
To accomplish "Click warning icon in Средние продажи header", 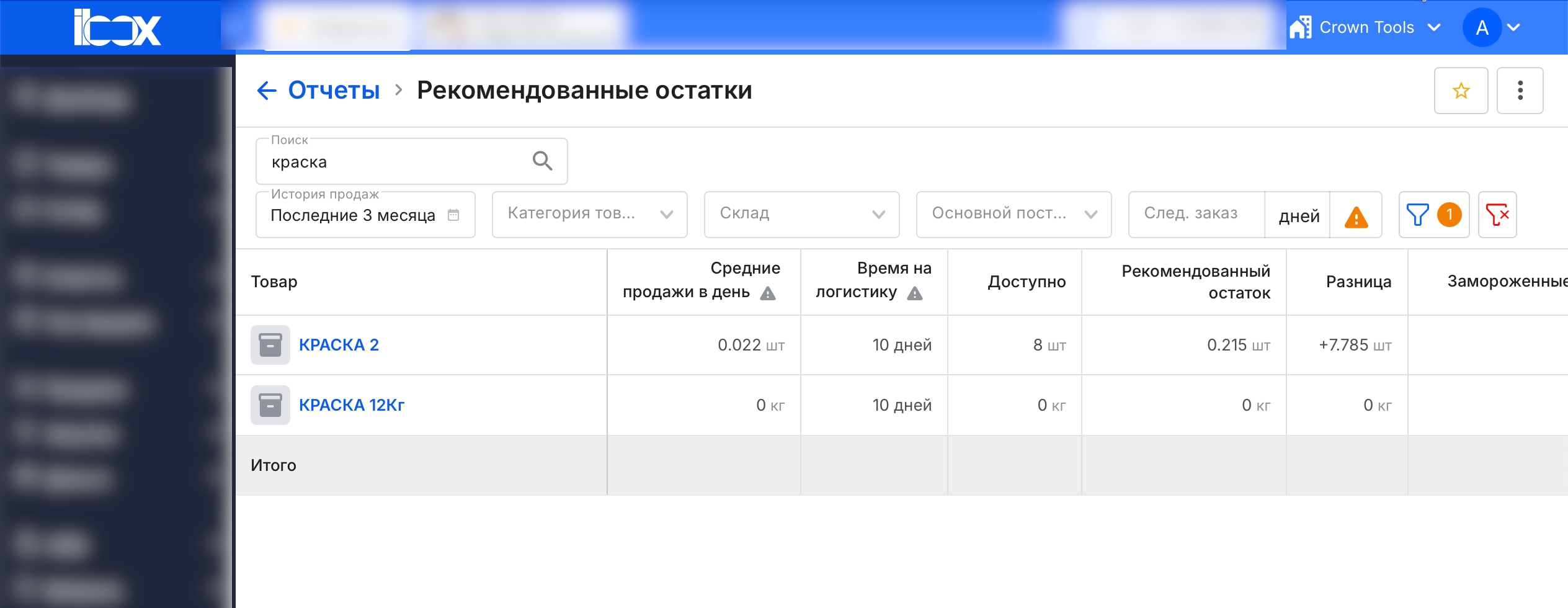I will pyautogui.click(x=768, y=293).
